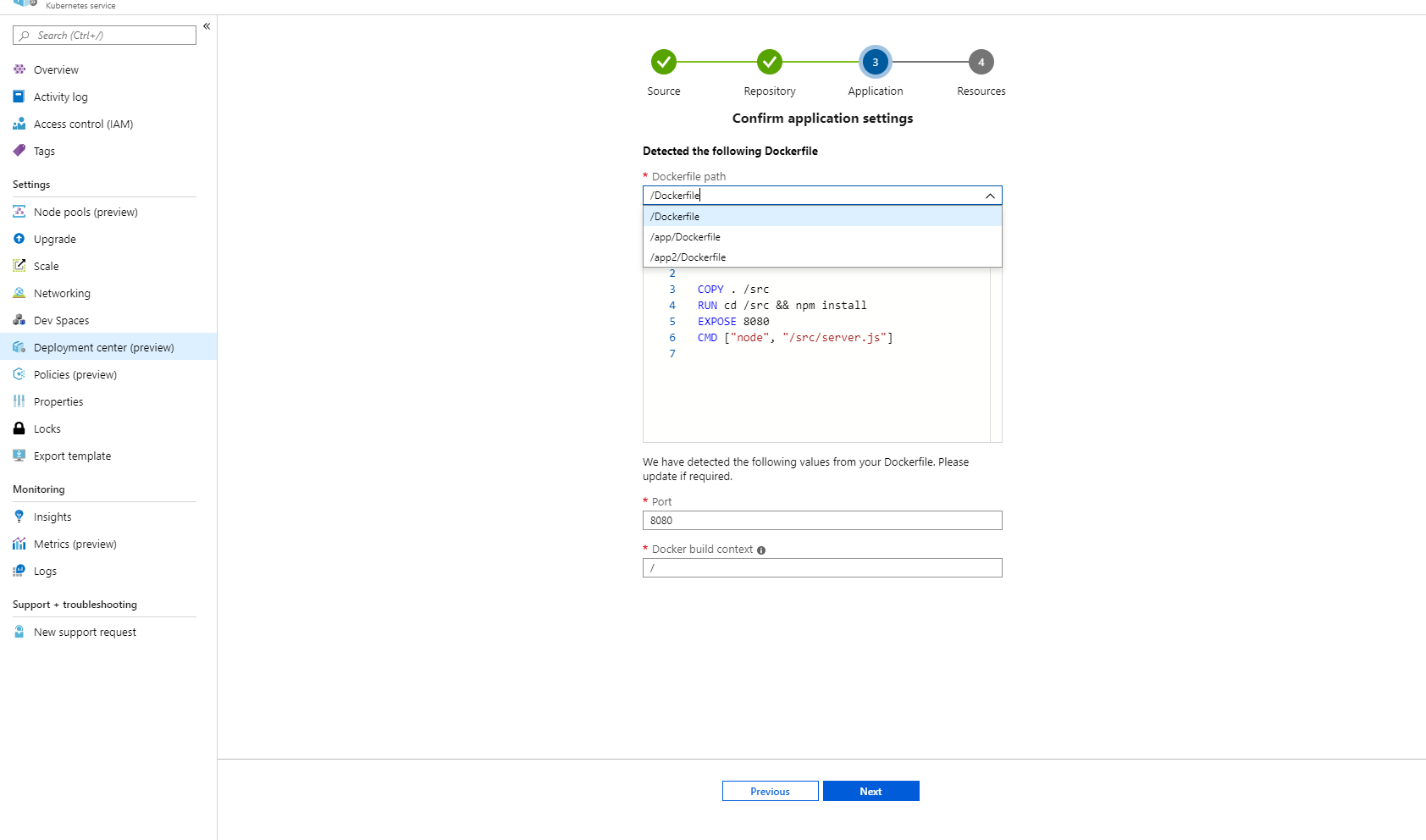
Task: Click the Next button
Action: pos(871,791)
